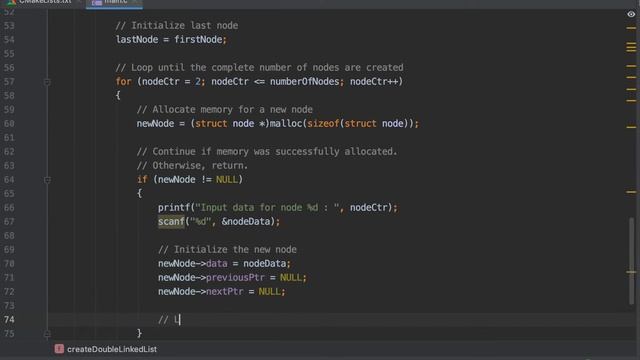This screenshot has height=360, width=640.
Task: Click 'nextPtr' field on line 72
Action: (x=224, y=292)
